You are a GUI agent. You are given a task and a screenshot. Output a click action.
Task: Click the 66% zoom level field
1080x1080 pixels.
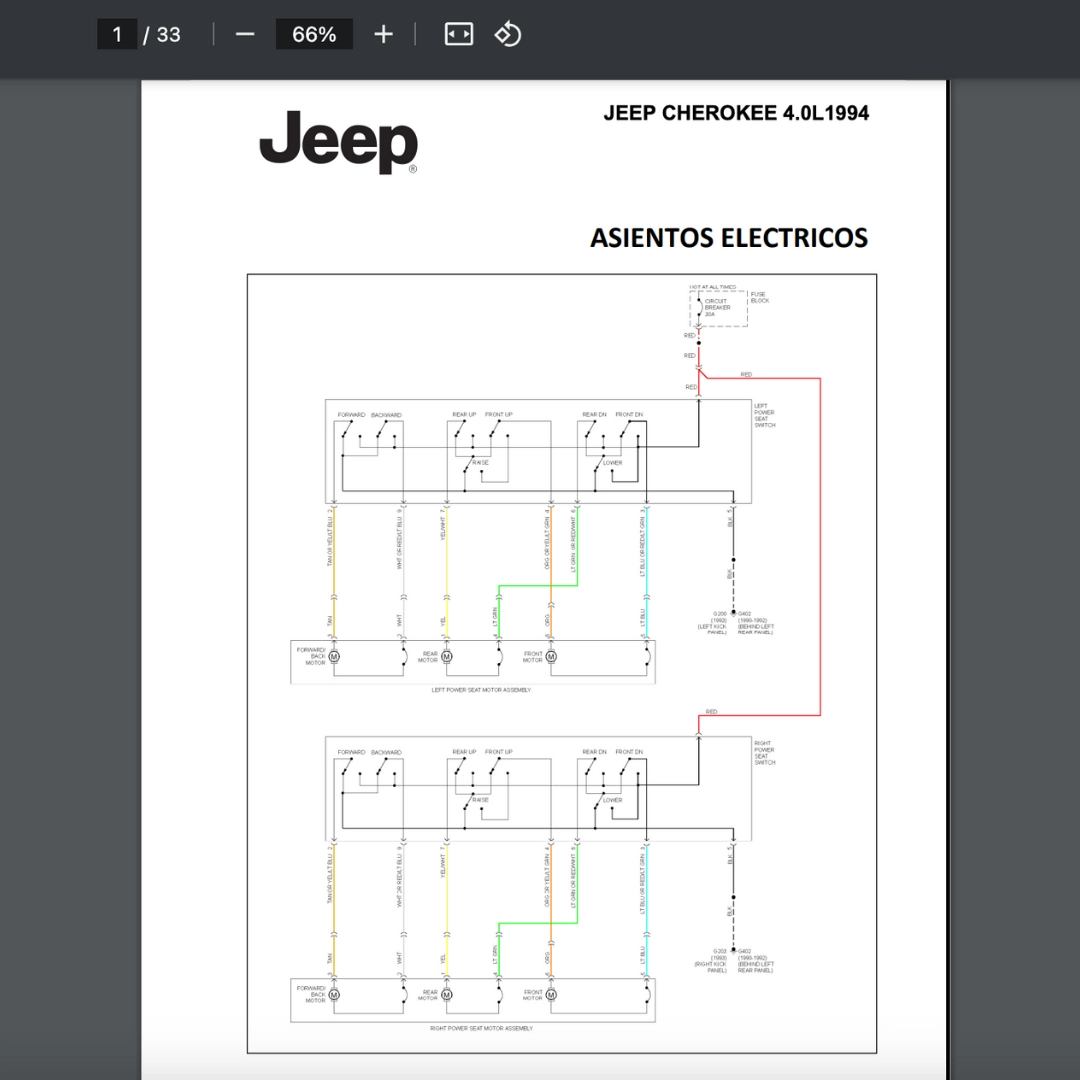(x=314, y=34)
